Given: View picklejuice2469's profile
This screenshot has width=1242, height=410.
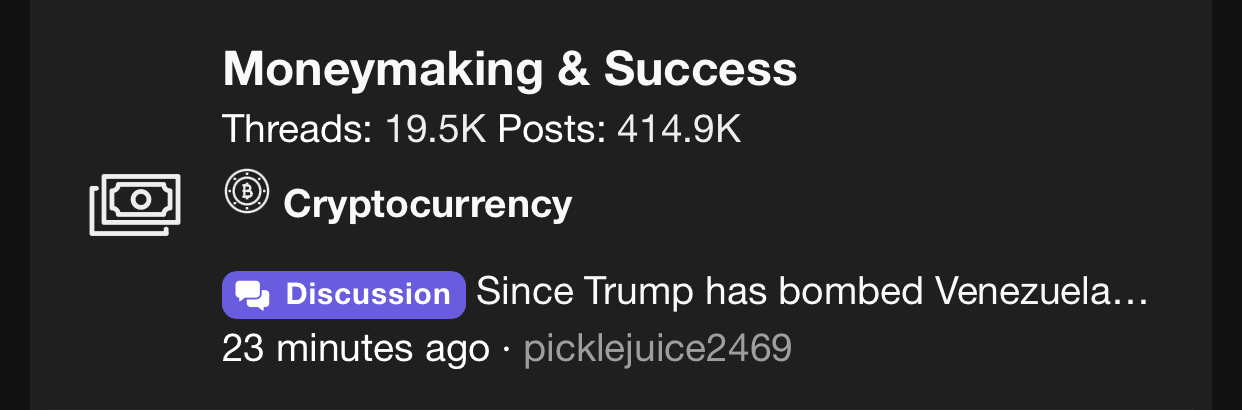Looking at the screenshot, I should (x=657, y=348).
